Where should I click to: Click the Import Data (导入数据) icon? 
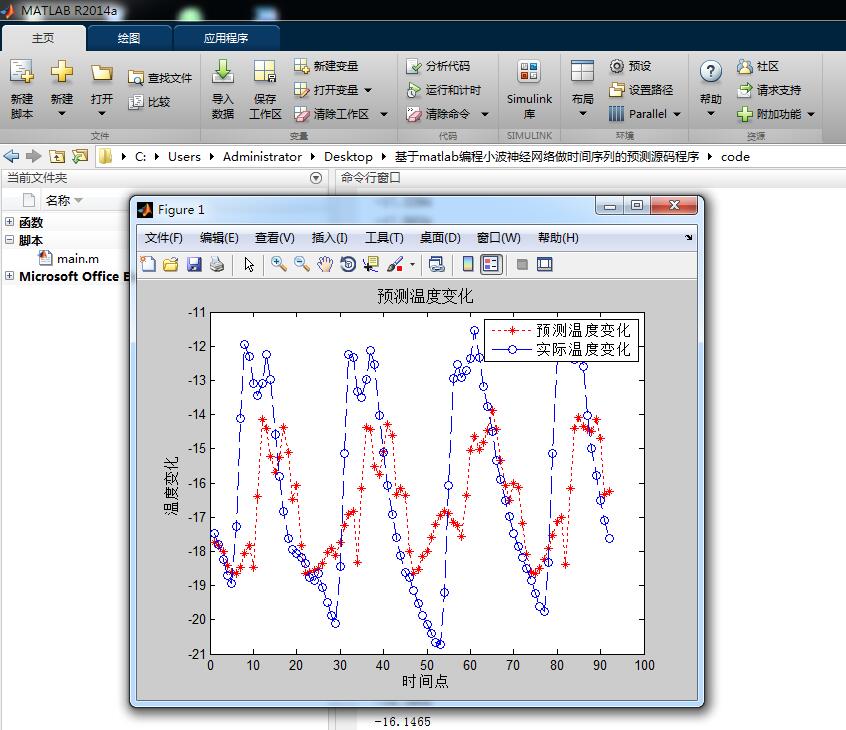click(x=222, y=71)
